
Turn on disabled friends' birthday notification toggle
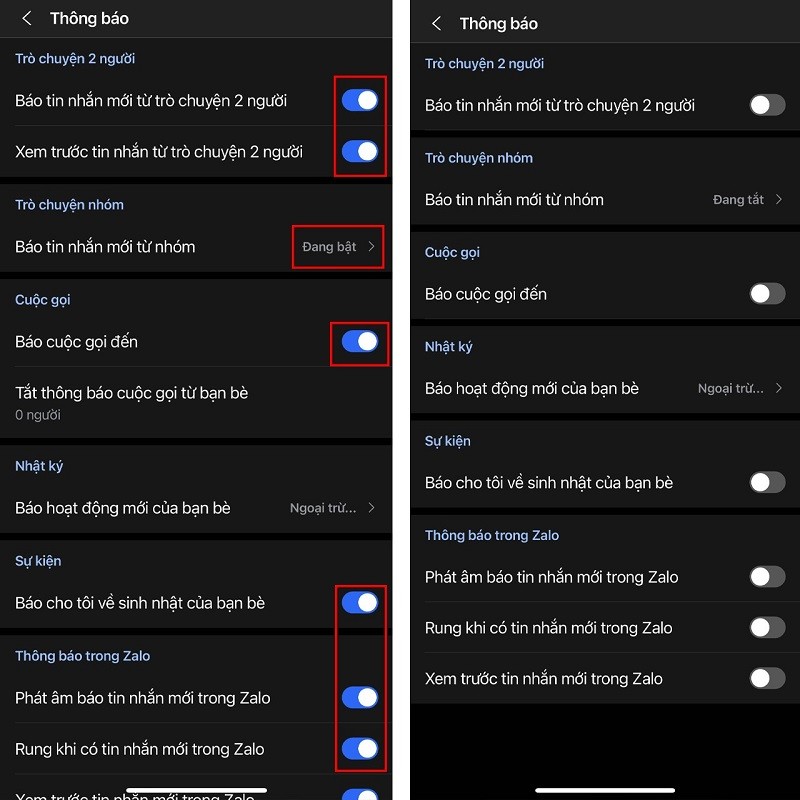pos(767,482)
